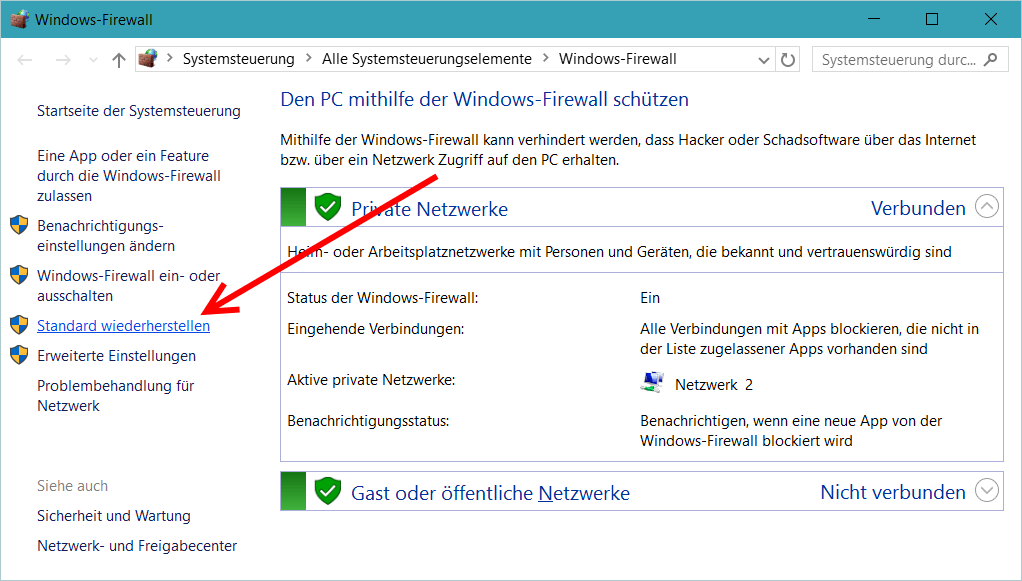Collapse the Private Netzwerke section
1022x581 pixels.
pos(987,207)
